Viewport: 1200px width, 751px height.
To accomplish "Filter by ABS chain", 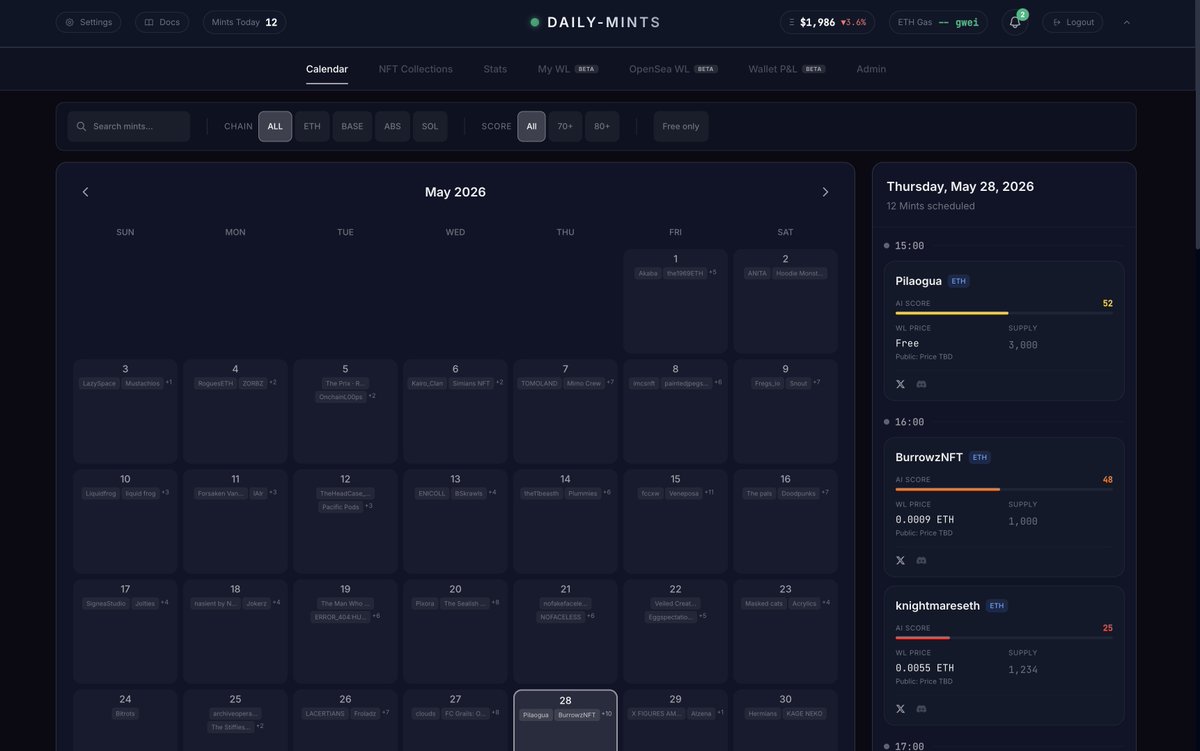I will click(392, 126).
